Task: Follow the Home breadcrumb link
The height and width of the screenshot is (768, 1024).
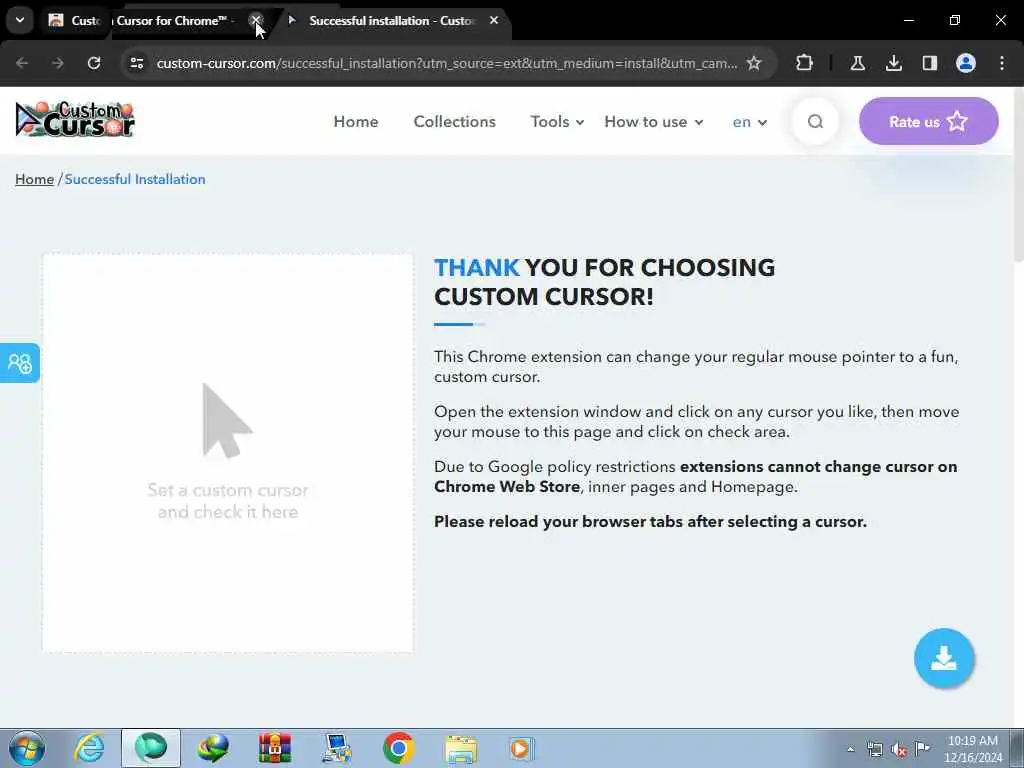Action: pos(35,180)
